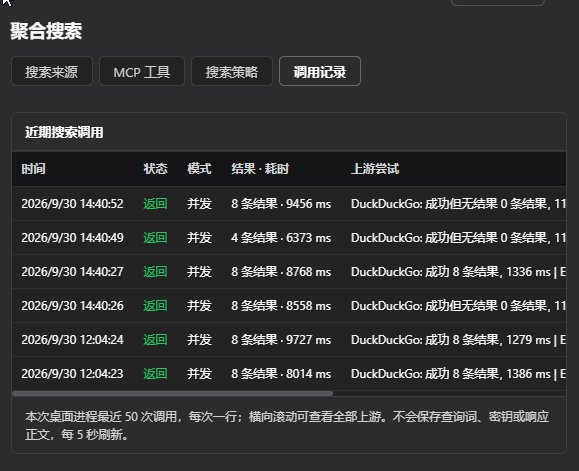Click the DuckDuckGo upstream cell in 14:40:26 row
The height and width of the screenshot is (471, 579).
pos(458,306)
